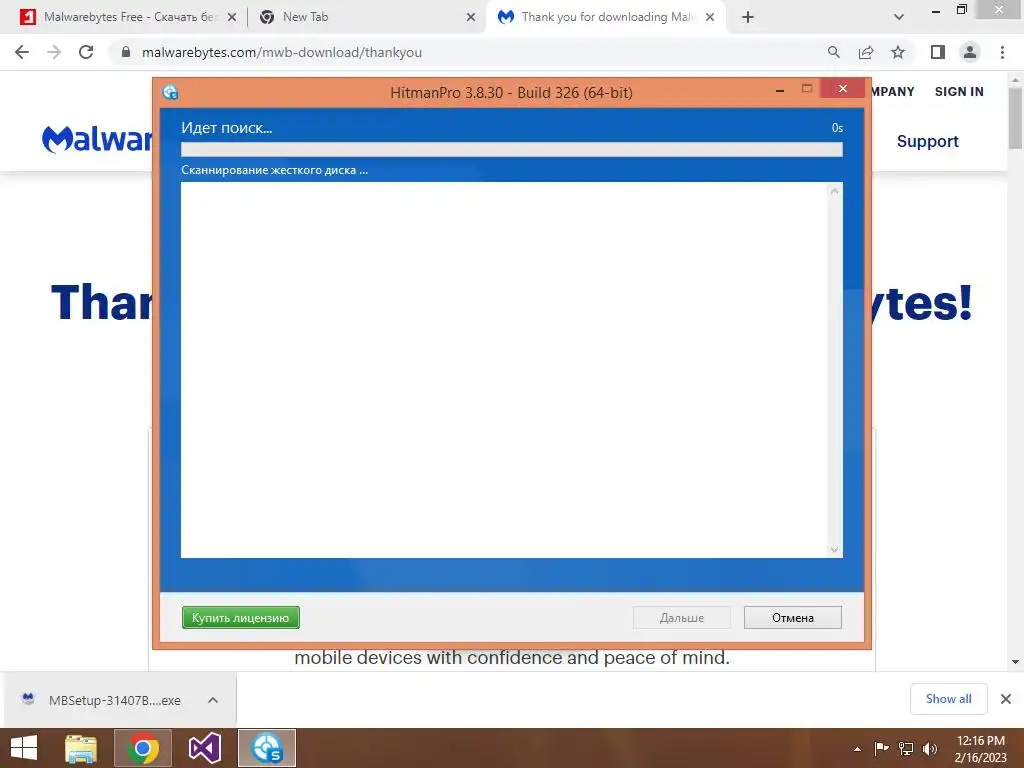This screenshot has width=1024, height=768.
Task: Open Action Center flag icon
Action: click(x=881, y=748)
